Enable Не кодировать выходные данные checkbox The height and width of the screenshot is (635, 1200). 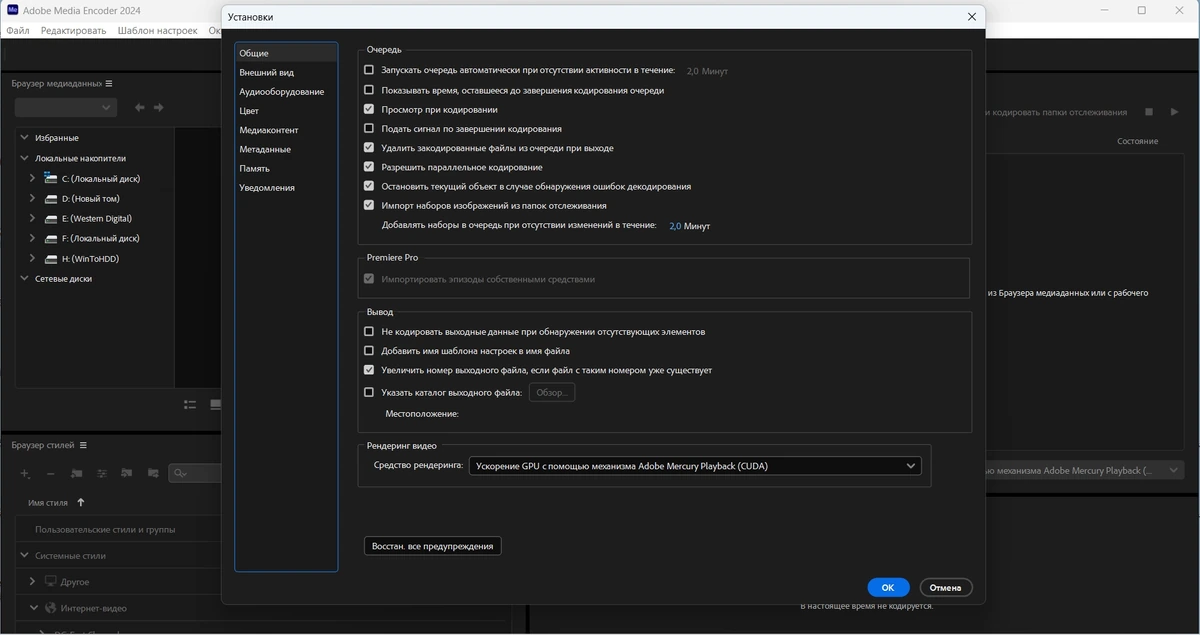pyautogui.click(x=369, y=331)
